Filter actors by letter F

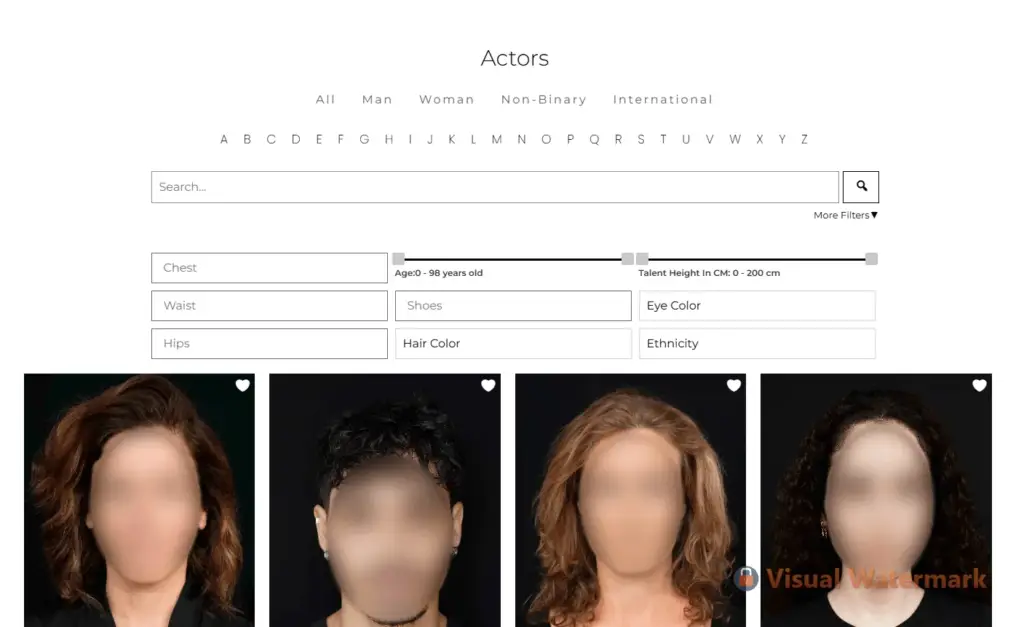click(x=340, y=139)
